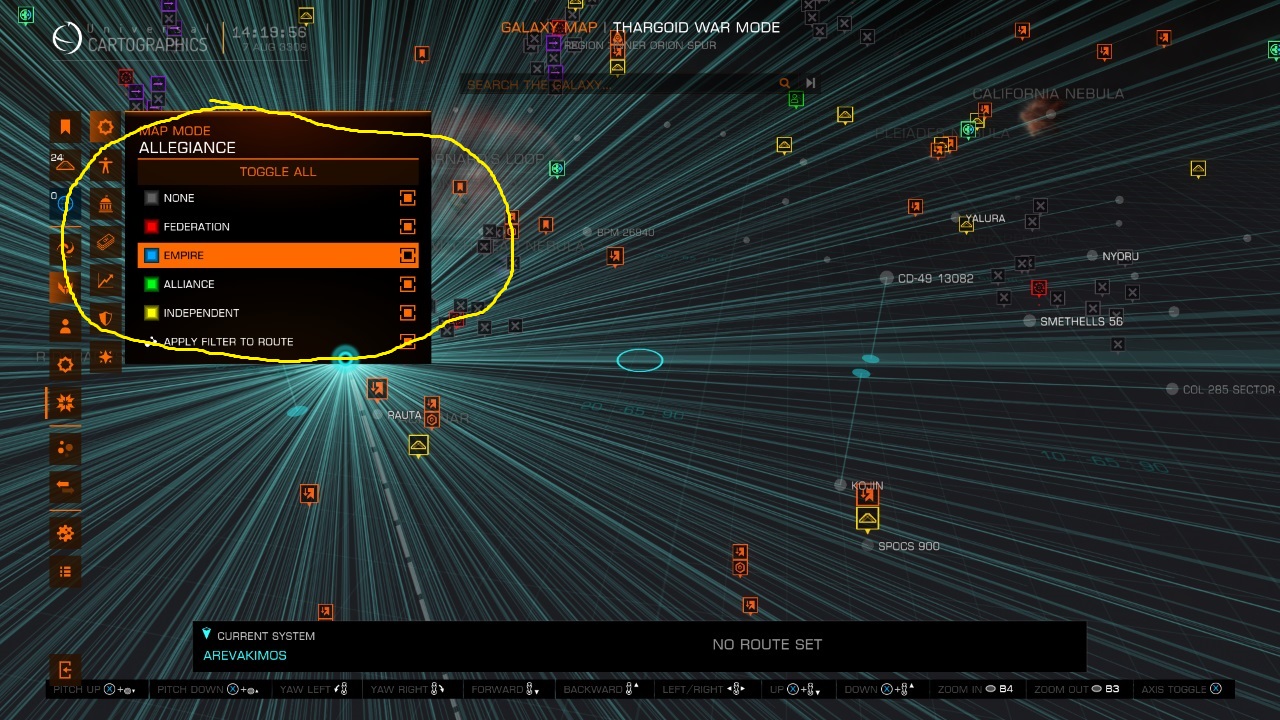The height and width of the screenshot is (720, 1280).
Task: Open the swirl icon in left sidebar
Action: click(x=65, y=248)
